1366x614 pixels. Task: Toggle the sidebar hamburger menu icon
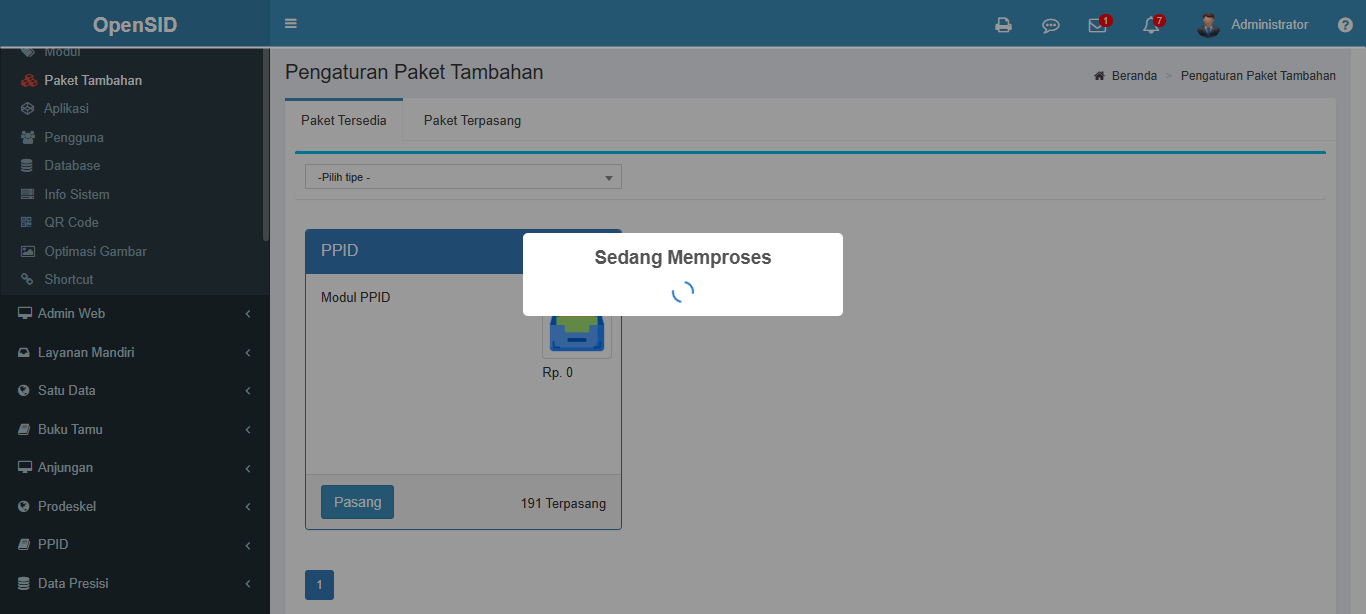tap(291, 24)
